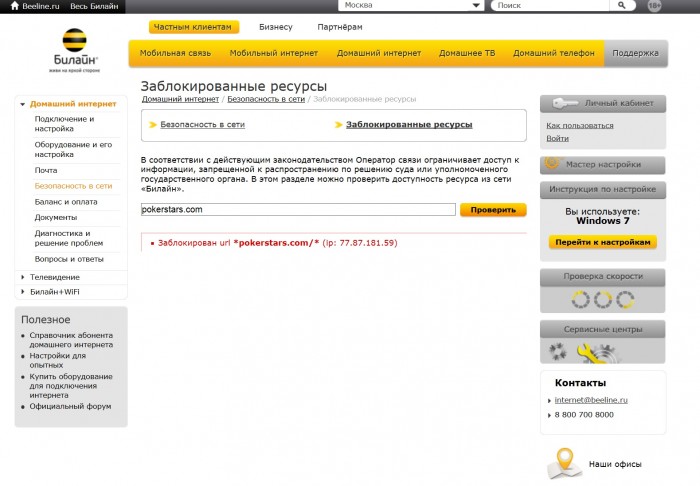Open Оборудование и его настройка sidebar item
The height and width of the screenshot is (486, 700).
[73, 150]
